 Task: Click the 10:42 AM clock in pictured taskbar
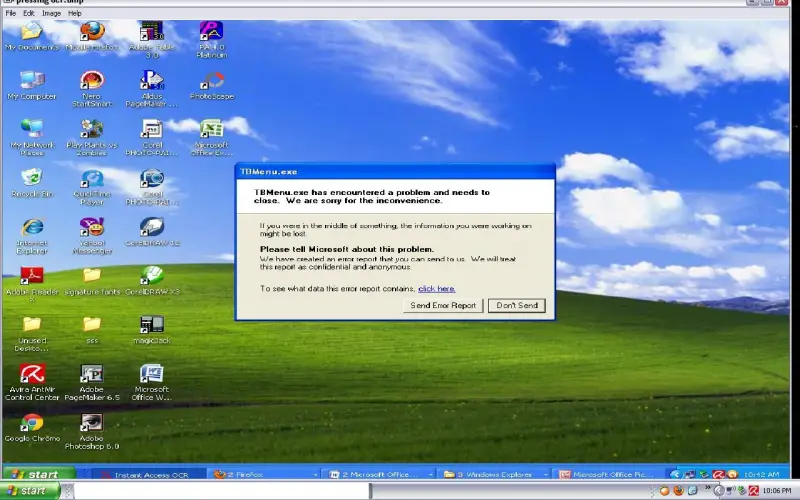pos(761,474)
